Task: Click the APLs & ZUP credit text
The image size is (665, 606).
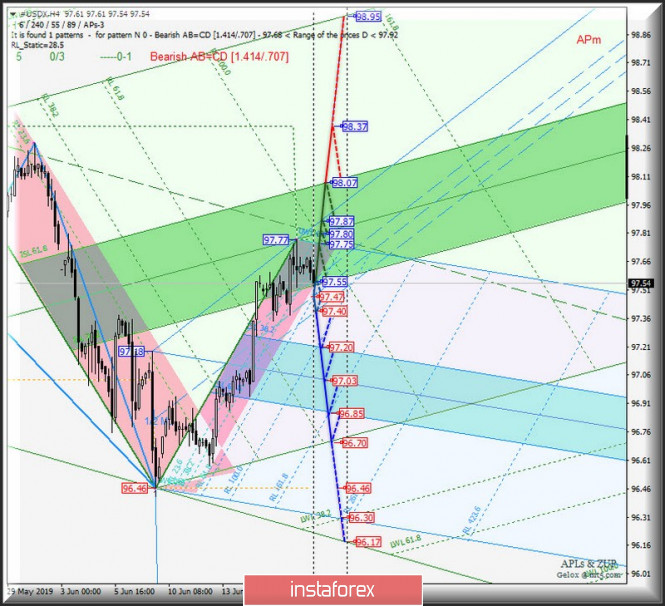Action: (588, 564)
